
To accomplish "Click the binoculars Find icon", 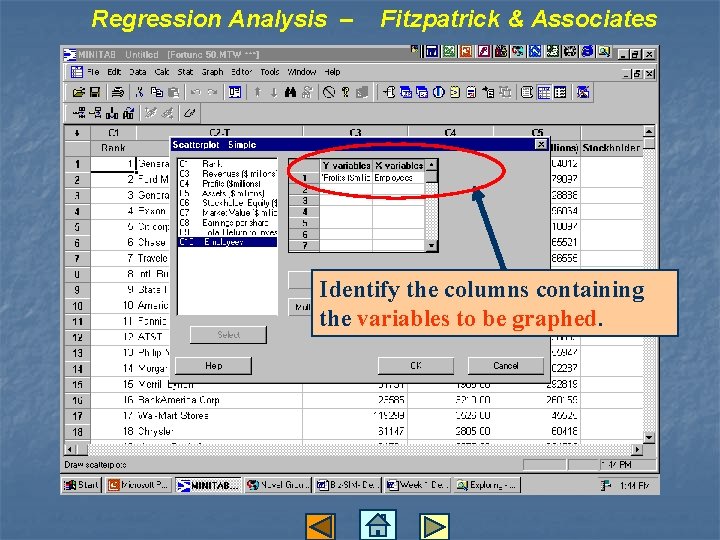I will pyautogui.click(x=290, y=92).
